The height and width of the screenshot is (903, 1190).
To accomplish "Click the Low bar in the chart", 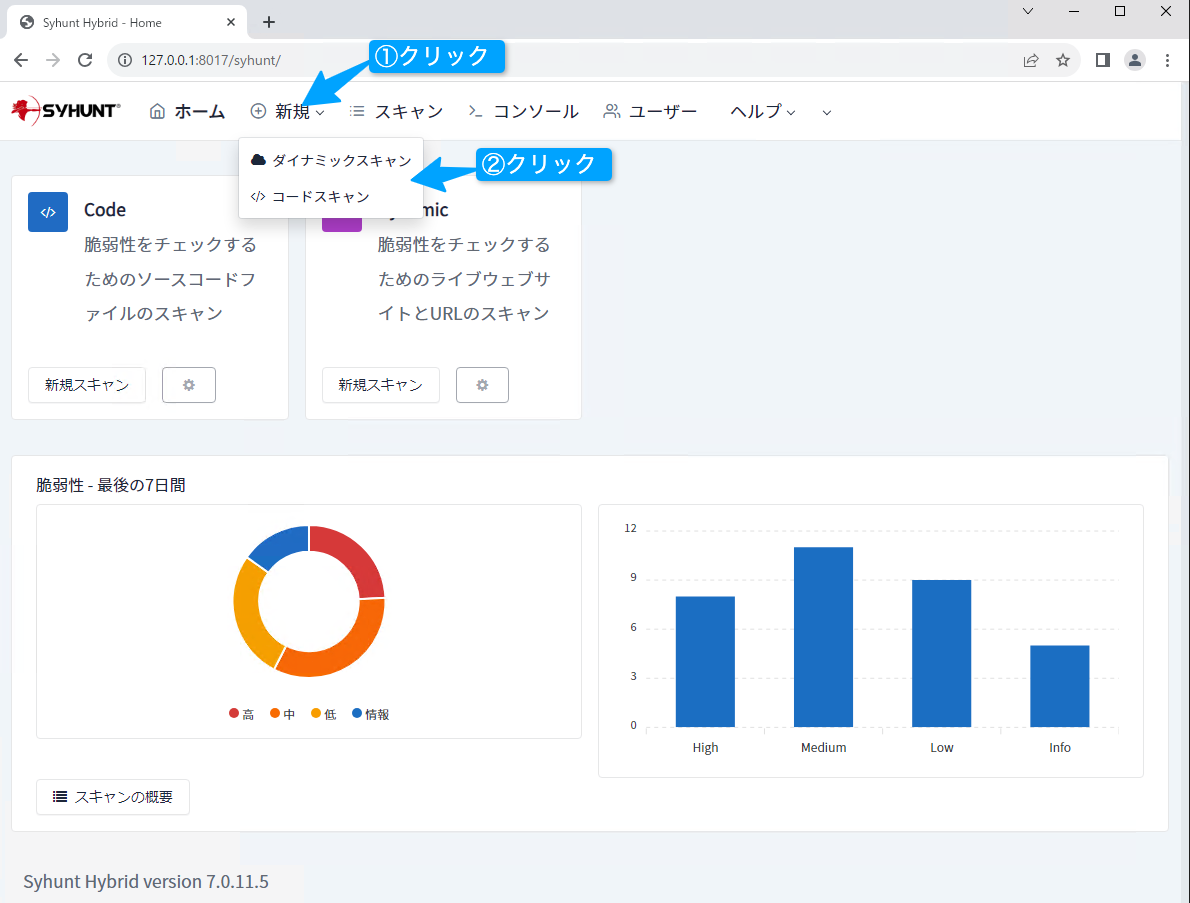I will pyautogui.click(x=942, y=653).
